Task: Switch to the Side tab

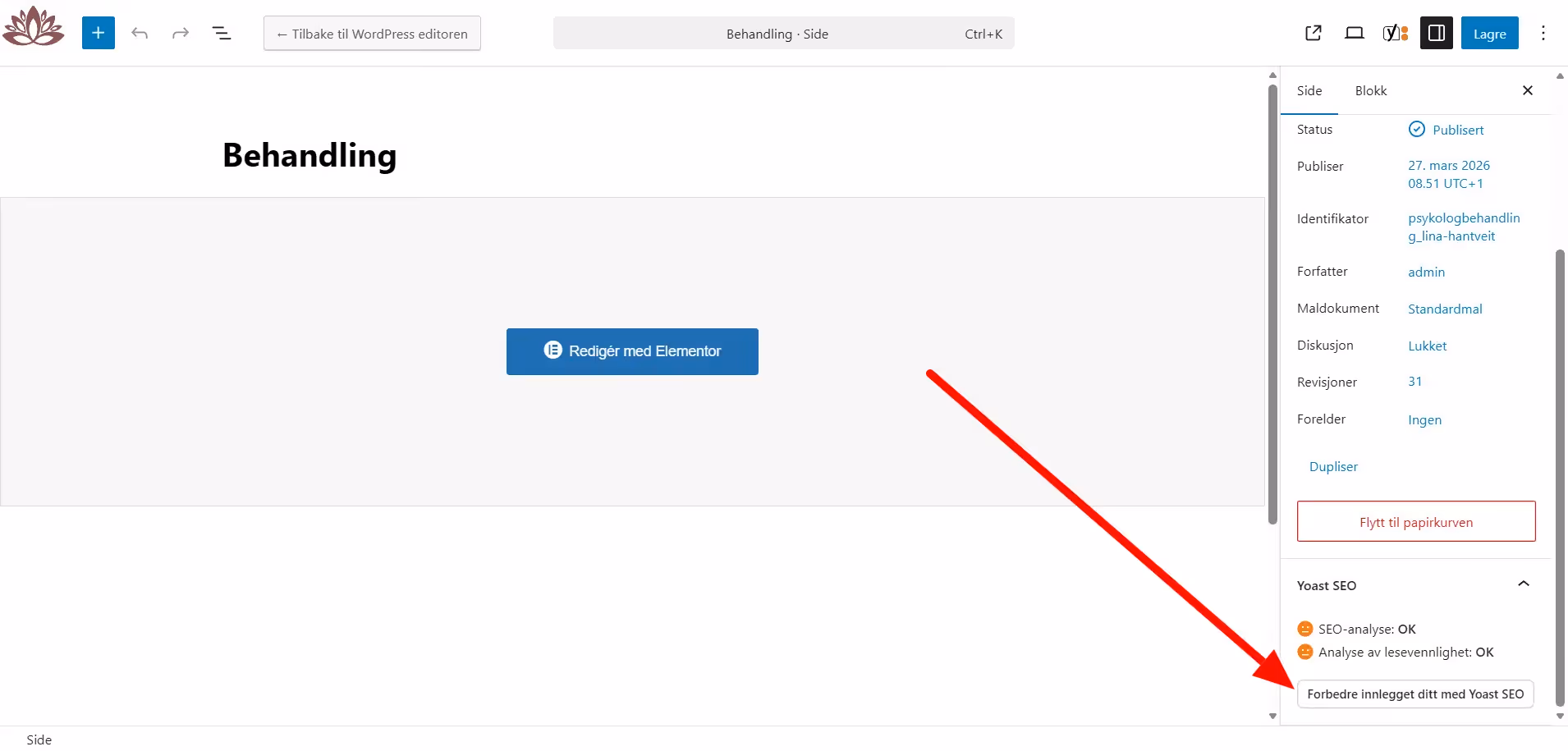Action: click(1309, 90)
